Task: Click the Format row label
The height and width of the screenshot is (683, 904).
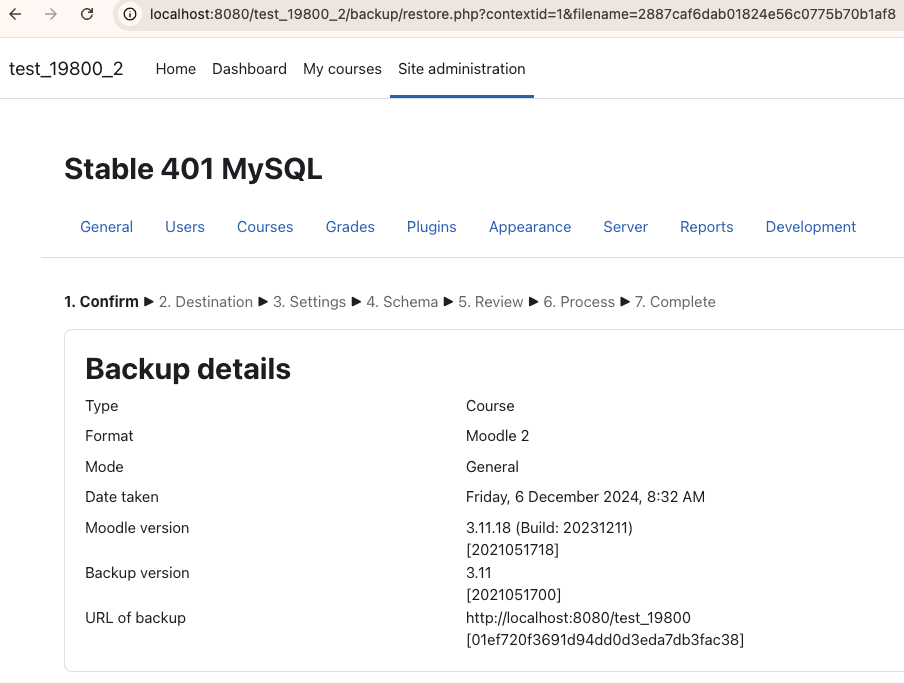Action: coord(109,436)
